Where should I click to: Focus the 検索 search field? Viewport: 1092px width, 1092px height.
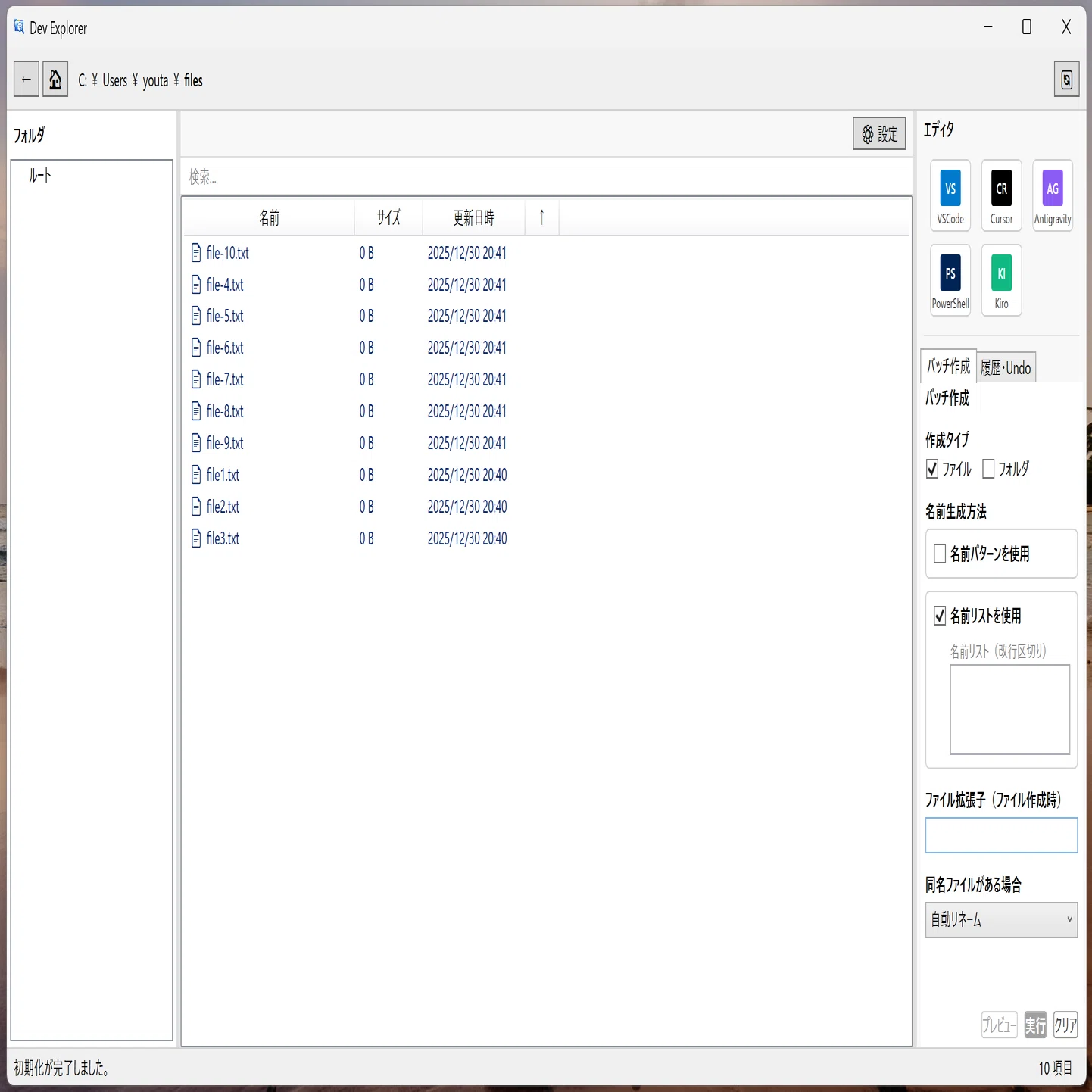coord(546,177)
